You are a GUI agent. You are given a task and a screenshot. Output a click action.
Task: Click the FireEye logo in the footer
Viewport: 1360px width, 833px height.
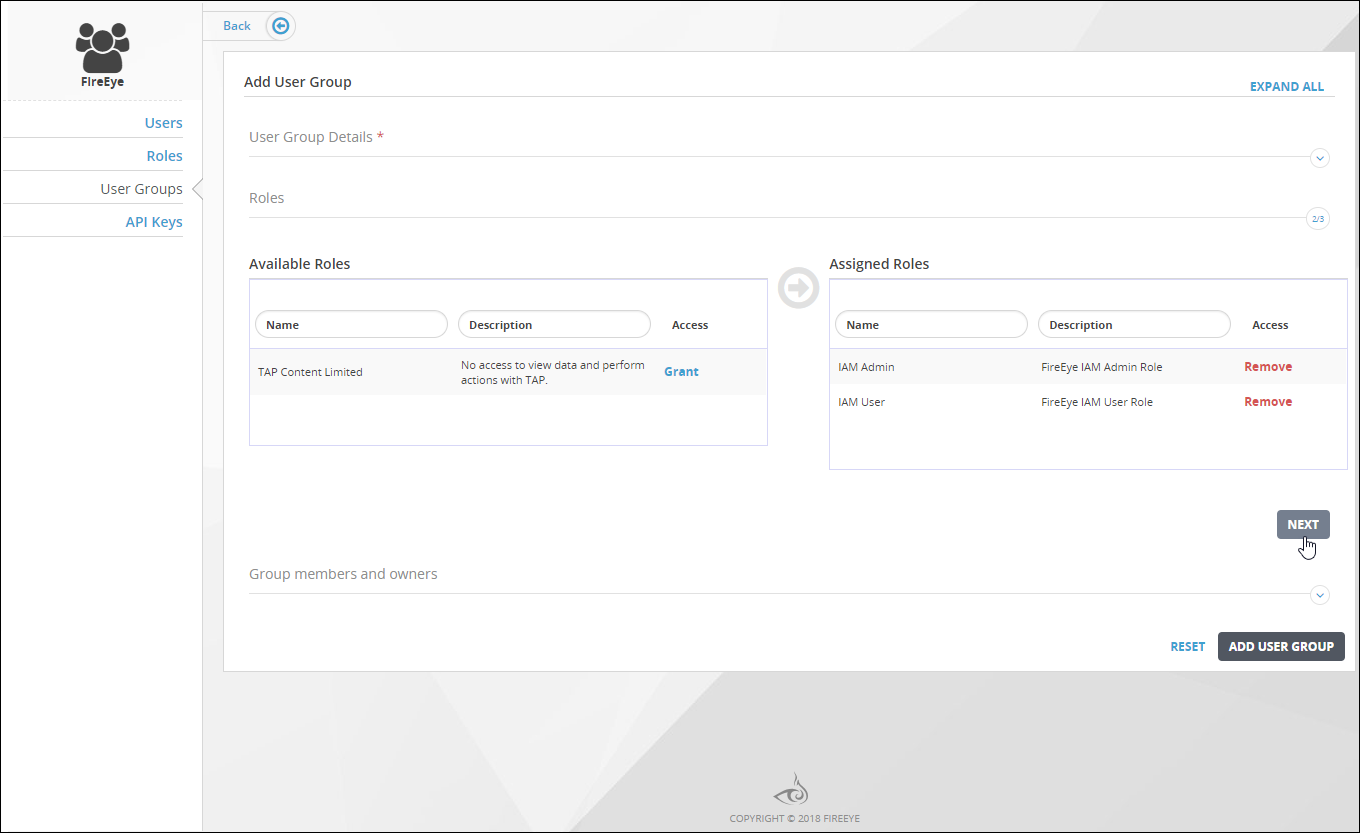791,789
